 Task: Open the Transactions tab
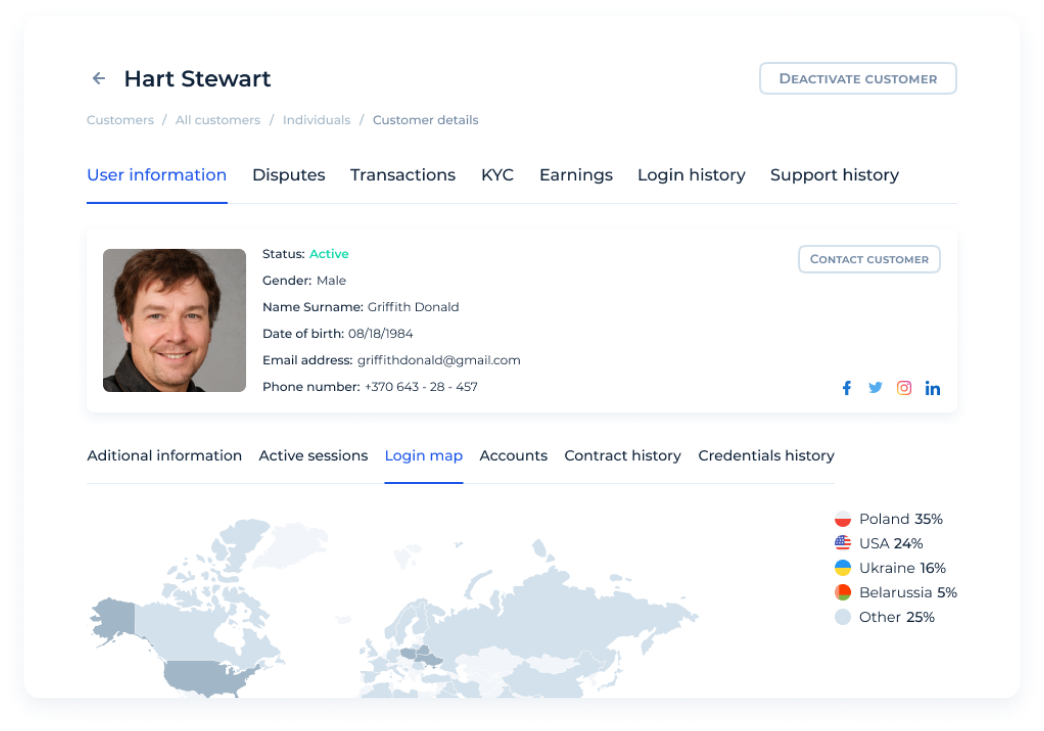tap(402, 175)
